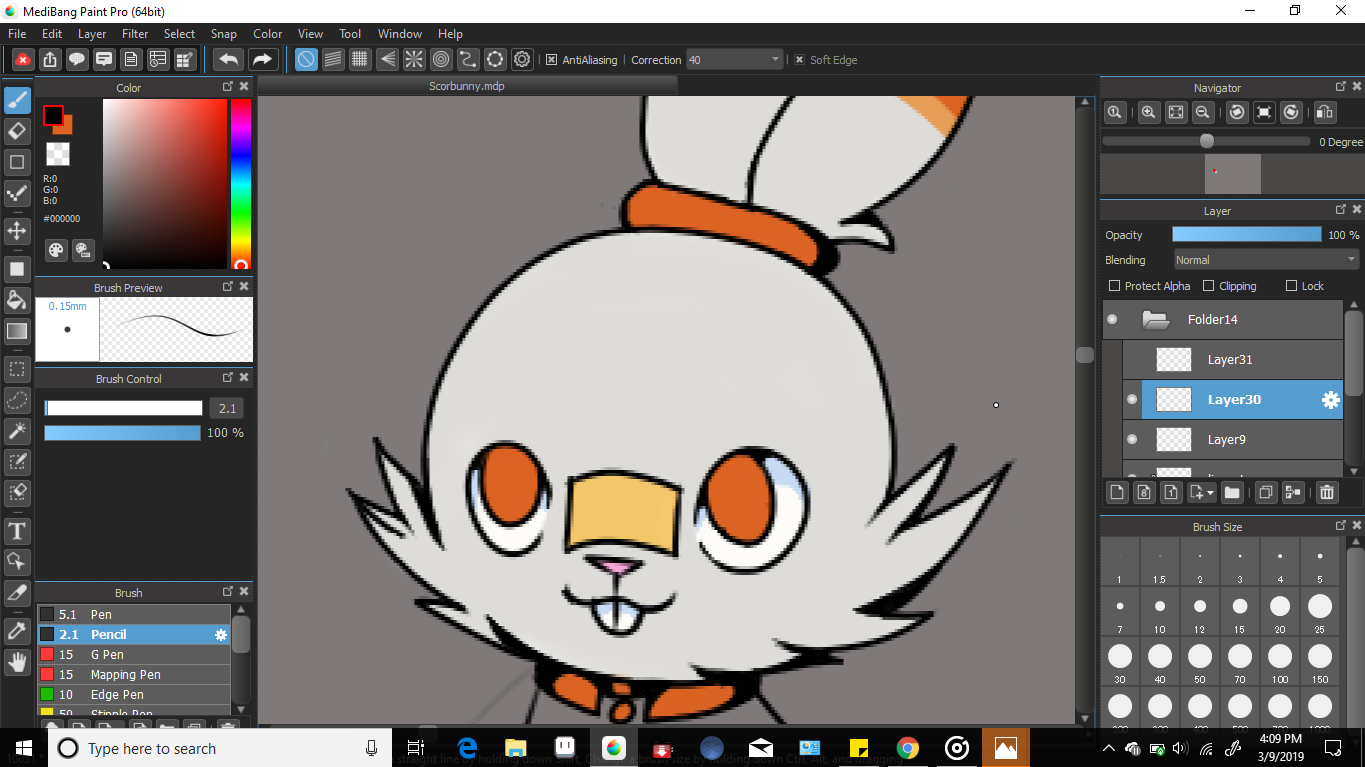
Task: Select the Hand tool
Action: (x=17, y=662)
